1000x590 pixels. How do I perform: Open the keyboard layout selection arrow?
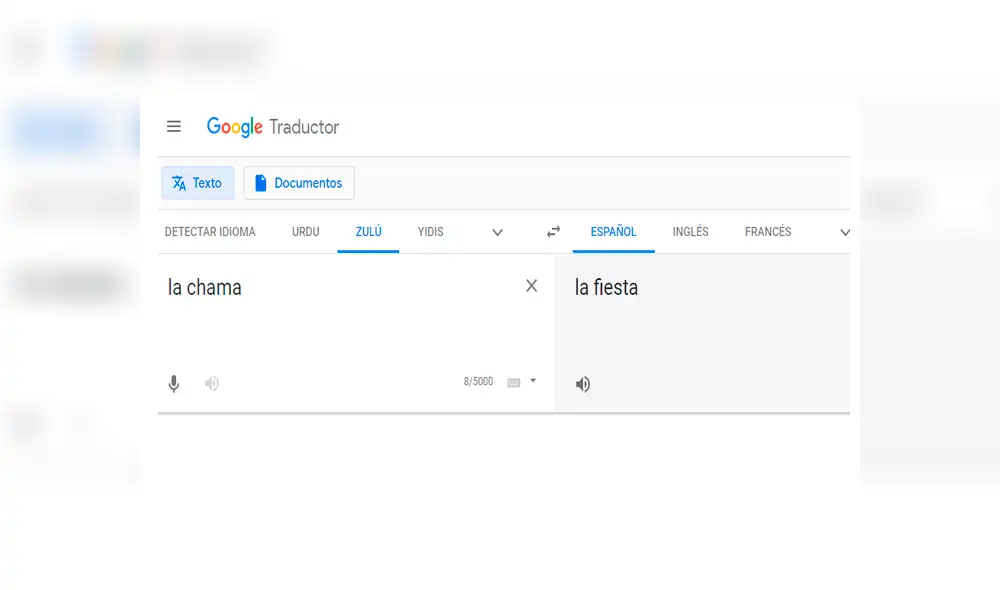(532, 381)
